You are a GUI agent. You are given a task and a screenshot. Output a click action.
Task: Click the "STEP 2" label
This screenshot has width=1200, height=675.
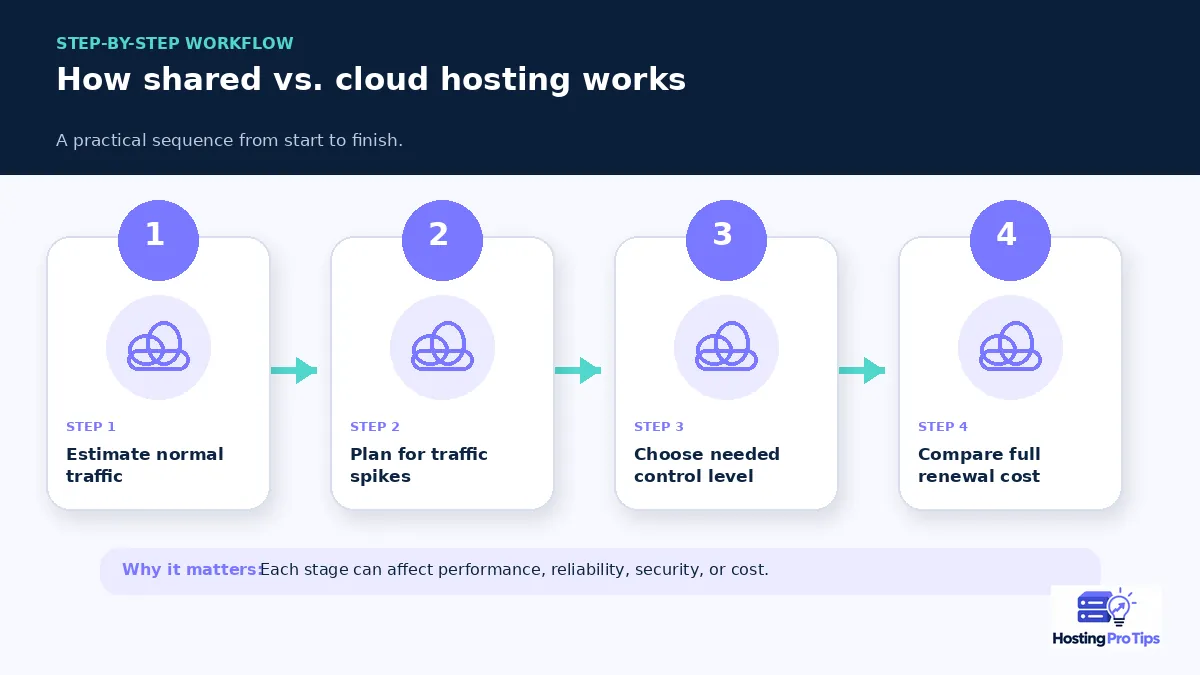[375, 427]
